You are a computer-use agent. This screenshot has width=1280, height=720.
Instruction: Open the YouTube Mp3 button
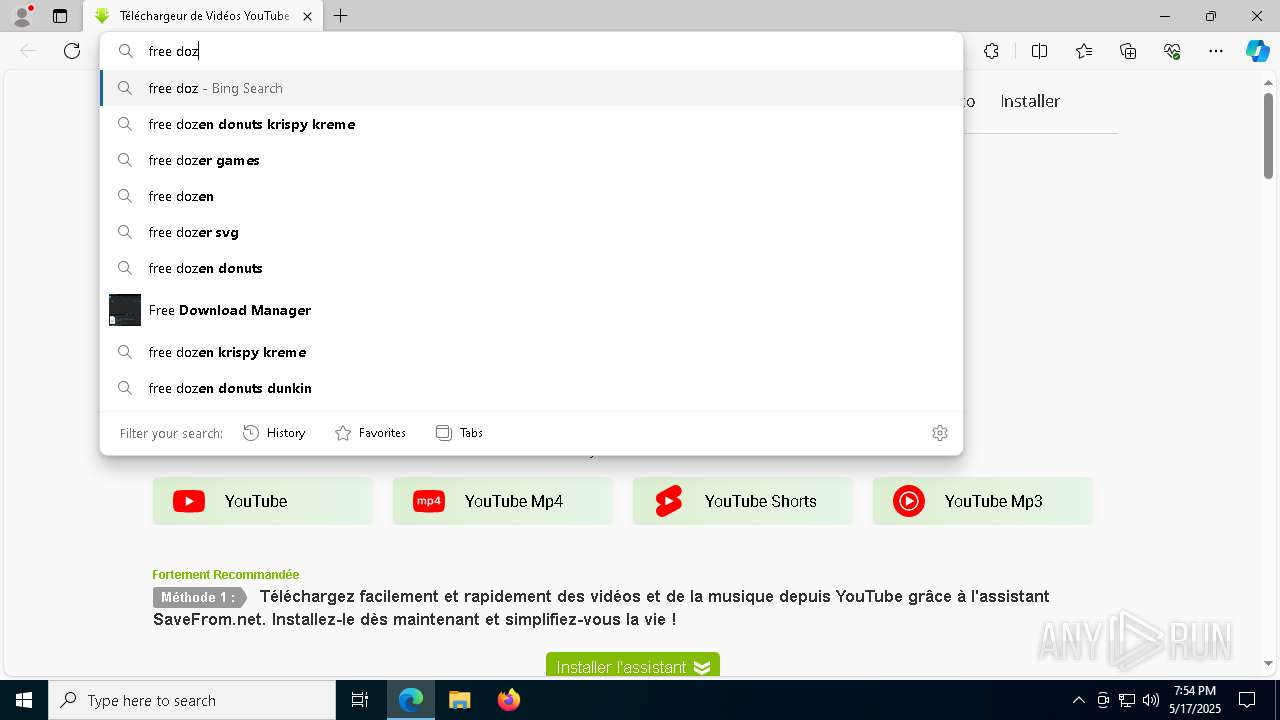tap(983, 501)
